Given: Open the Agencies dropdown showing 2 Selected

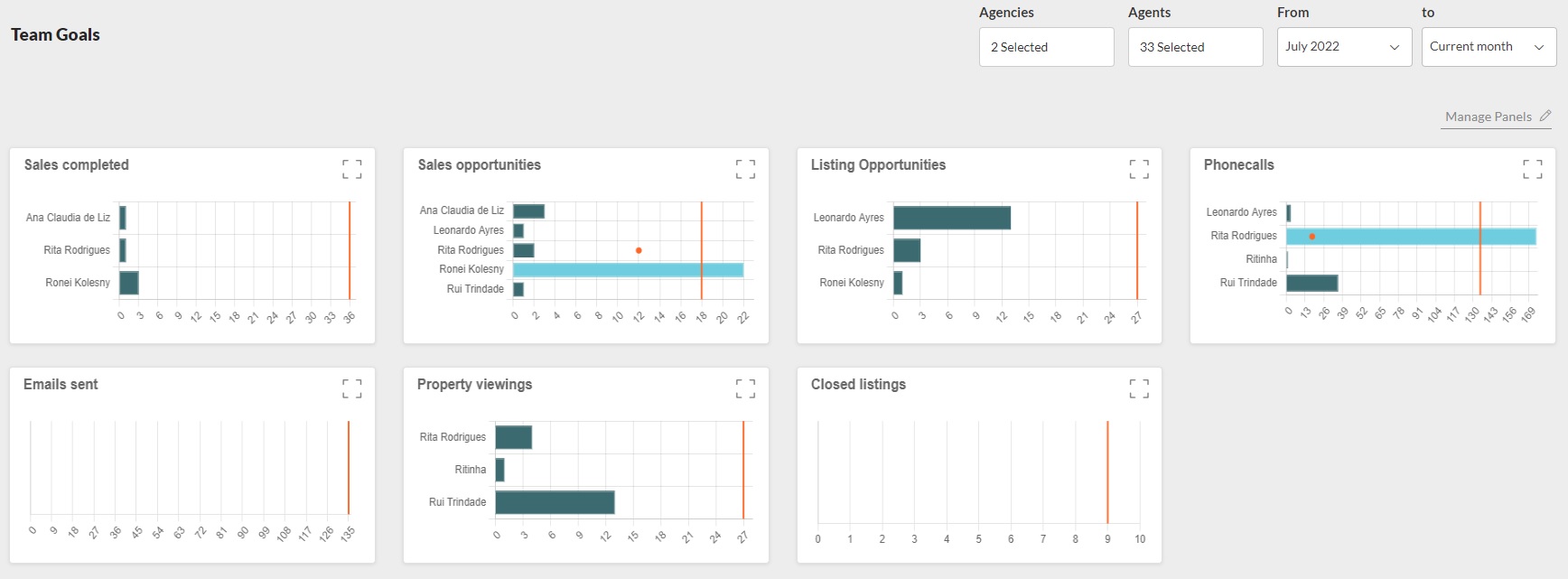Looking at the screenshot, I should click(x=1046, y=47).
